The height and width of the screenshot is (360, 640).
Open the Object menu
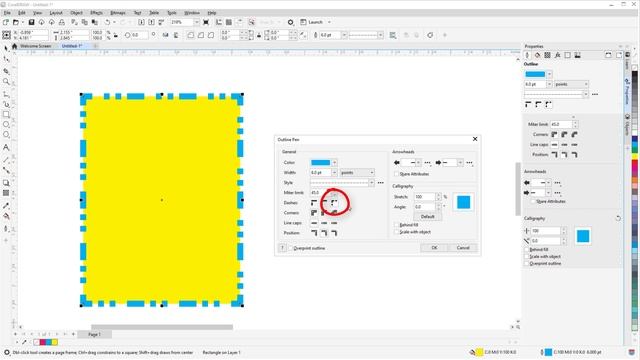click(76, 13)
